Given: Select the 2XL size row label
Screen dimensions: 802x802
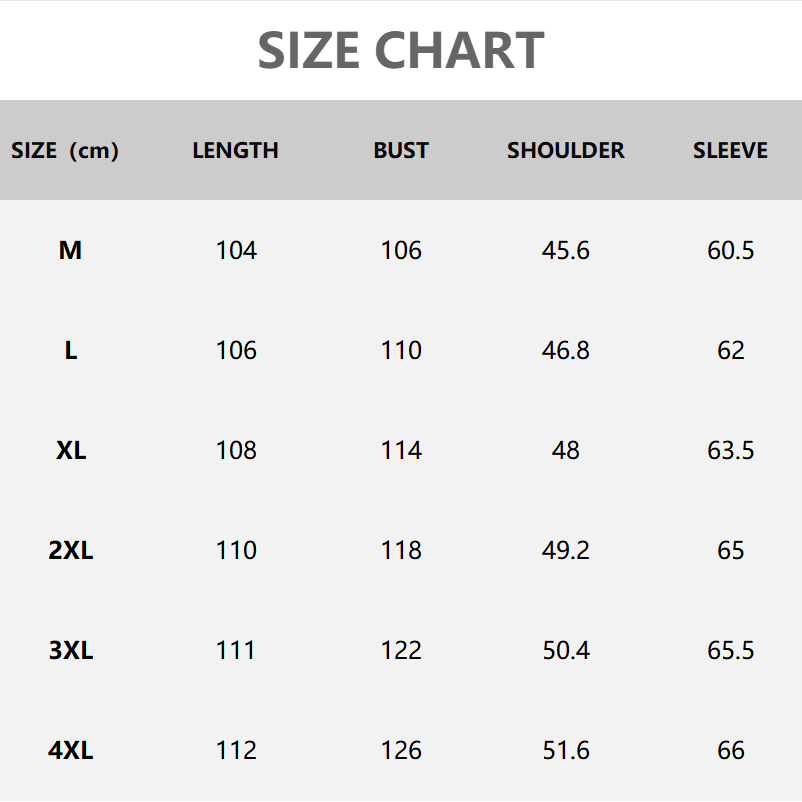Looking at the screenshot, I should [70, 550].
